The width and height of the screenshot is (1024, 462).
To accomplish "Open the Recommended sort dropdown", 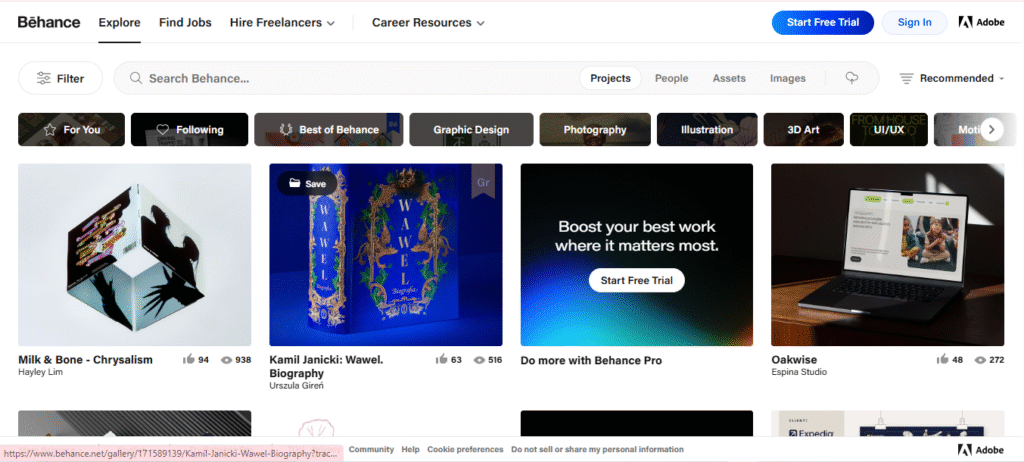I will click(x=952, y=78).
